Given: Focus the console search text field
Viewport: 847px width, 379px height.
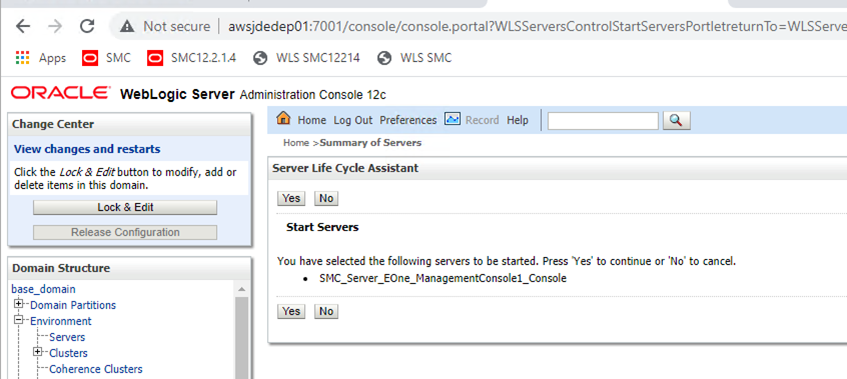Looking at the screenshot, I should 603,120.
